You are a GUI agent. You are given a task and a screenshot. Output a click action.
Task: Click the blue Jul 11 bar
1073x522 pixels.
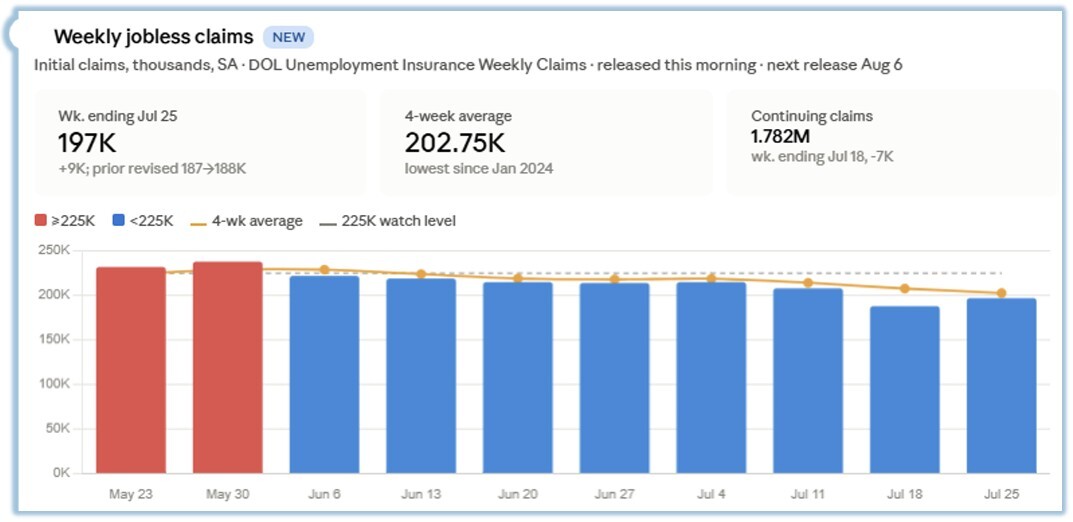point(808,380)
